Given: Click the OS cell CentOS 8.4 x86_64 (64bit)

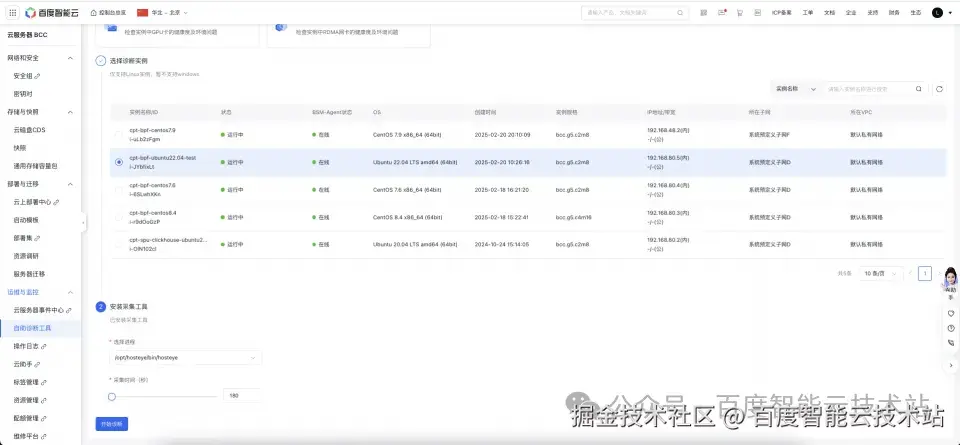Looking at the screenshot, I should click(407, 217).
